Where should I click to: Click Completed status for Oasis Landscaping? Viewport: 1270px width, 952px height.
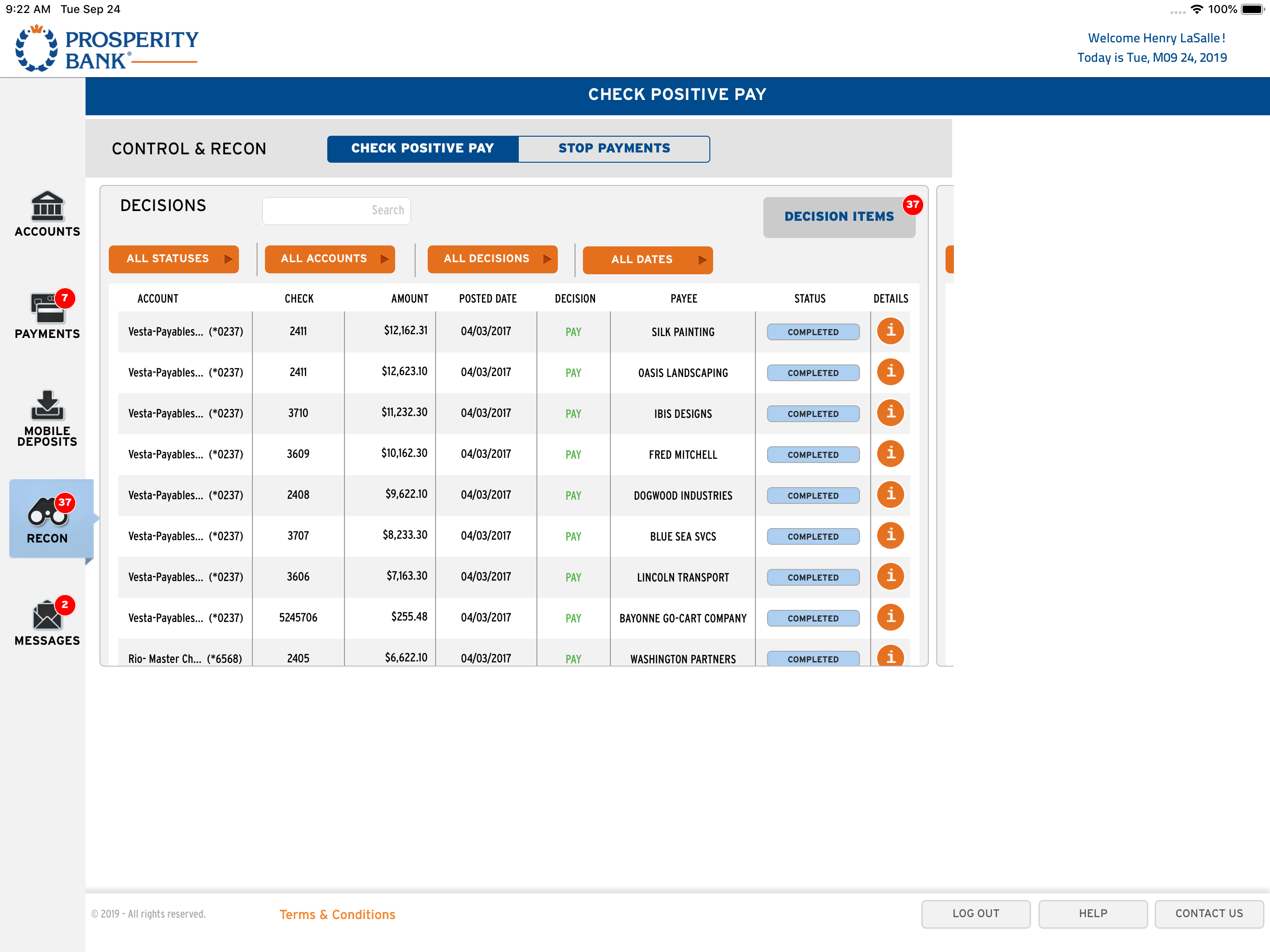(x=813, y=373)
